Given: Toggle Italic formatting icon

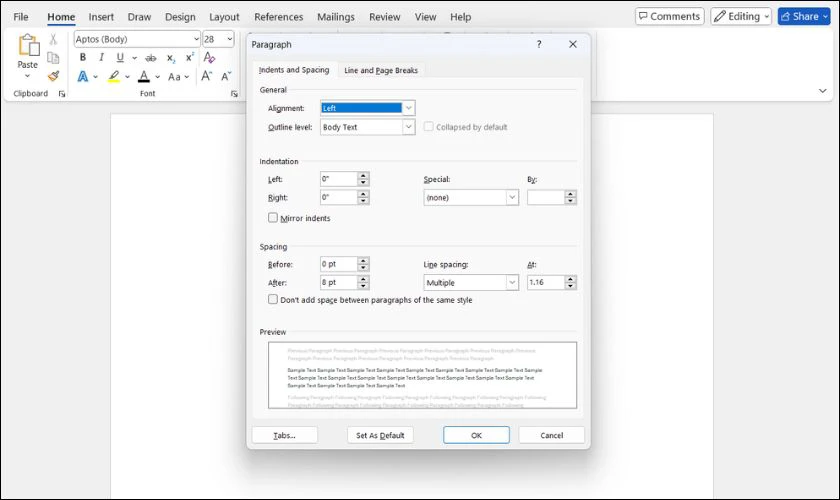Looking at the screenshot, I should click(101, 57).
